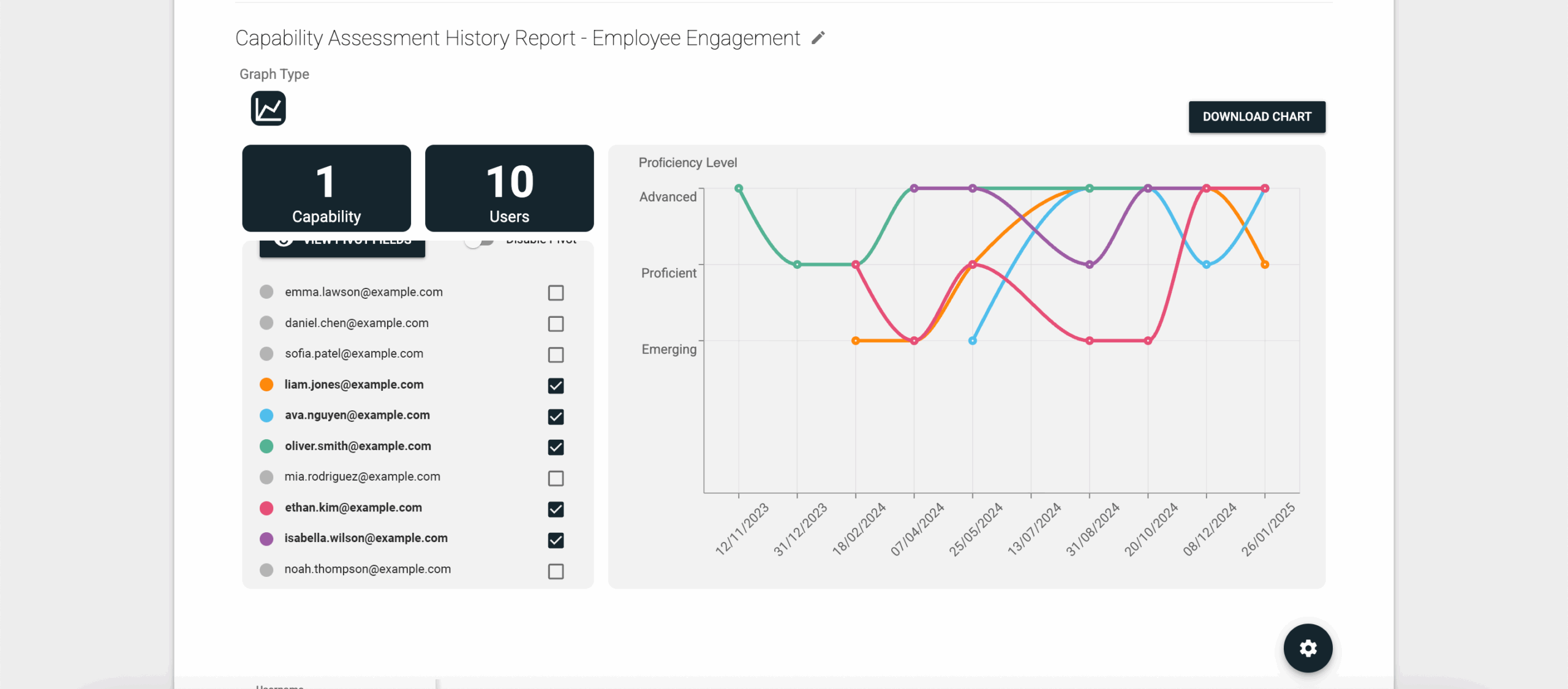
Task: Click the line chart Graph Type icon
Action: pos(268,108)
